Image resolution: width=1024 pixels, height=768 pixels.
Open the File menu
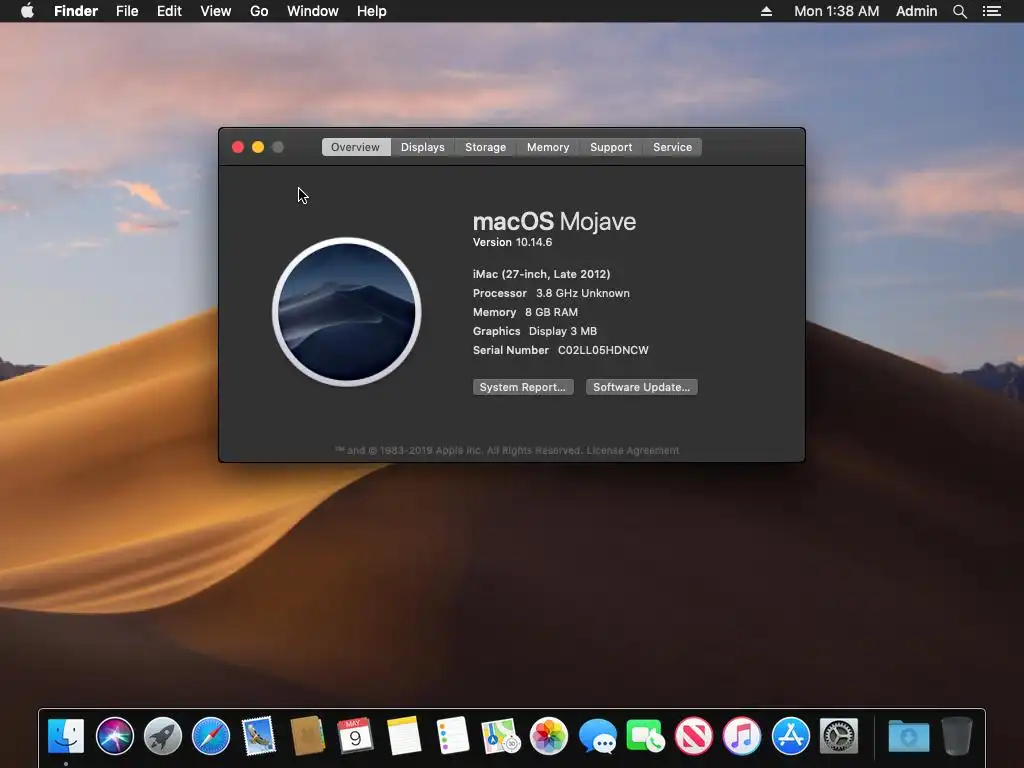point(127,11)
